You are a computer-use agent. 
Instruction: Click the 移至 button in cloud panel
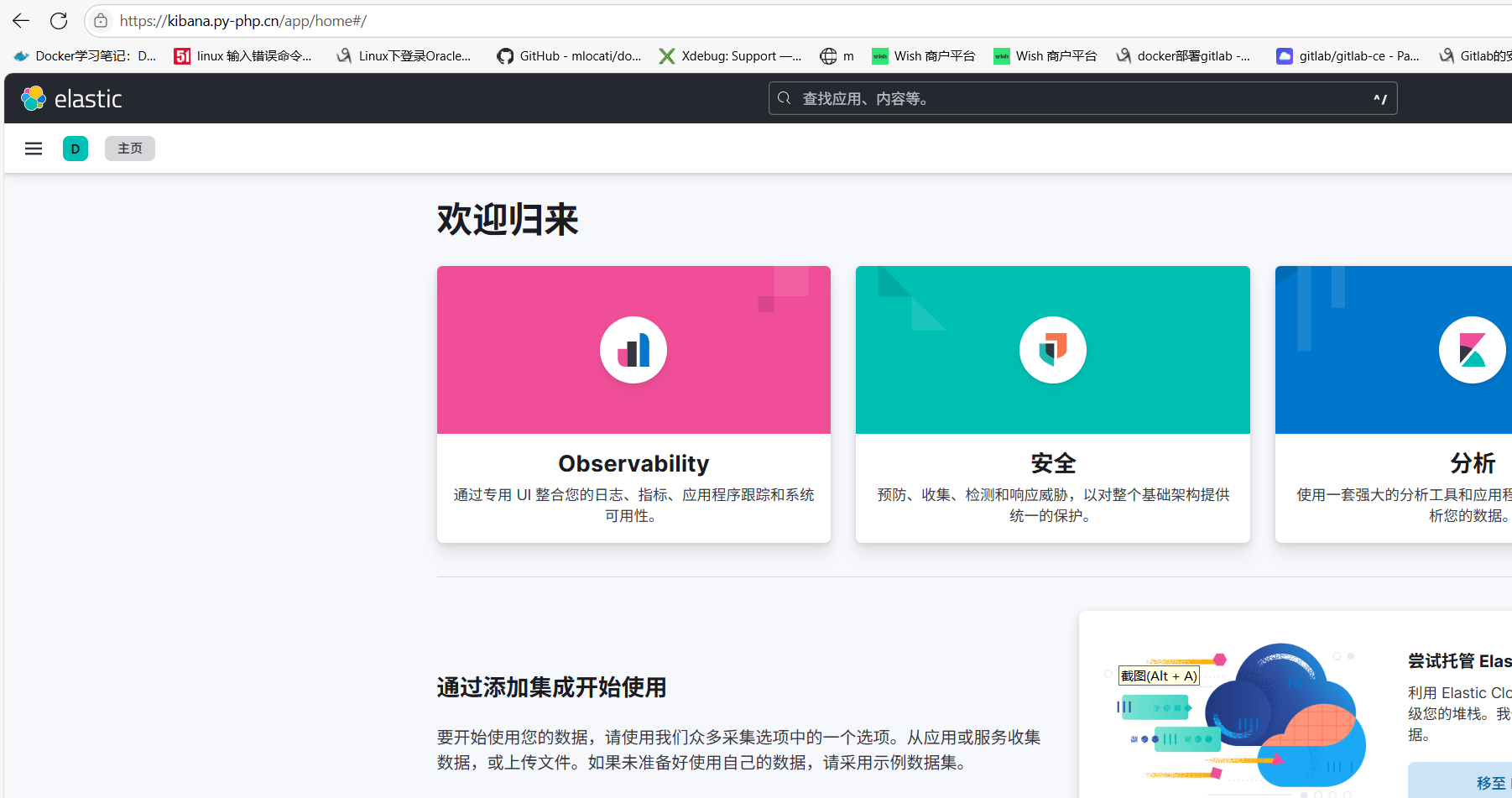(x=1461, y=781)
